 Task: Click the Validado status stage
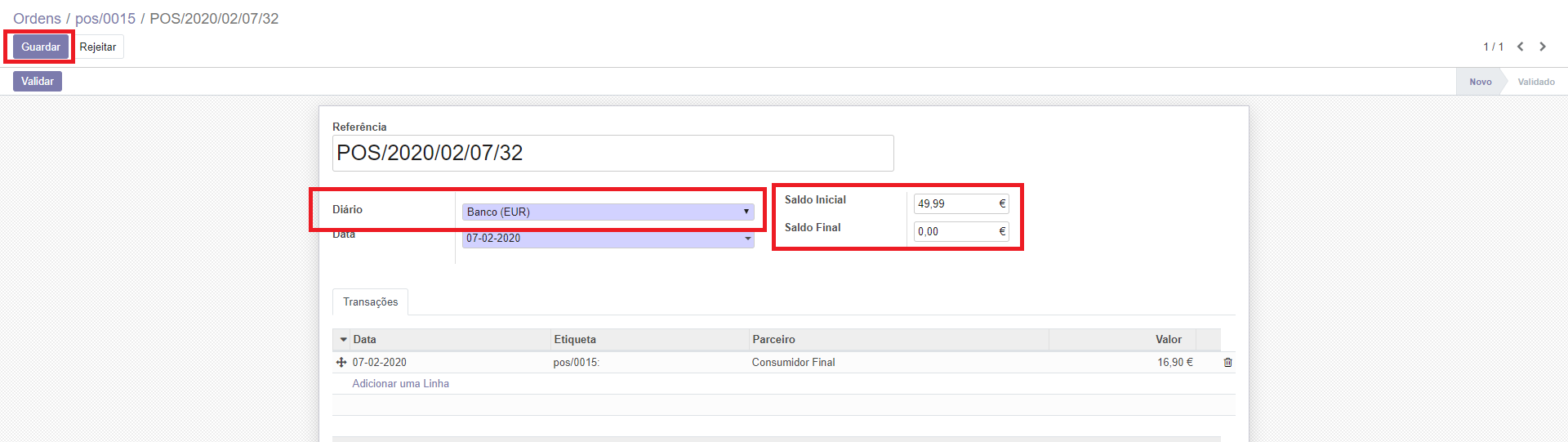[x=1535, y=82]
